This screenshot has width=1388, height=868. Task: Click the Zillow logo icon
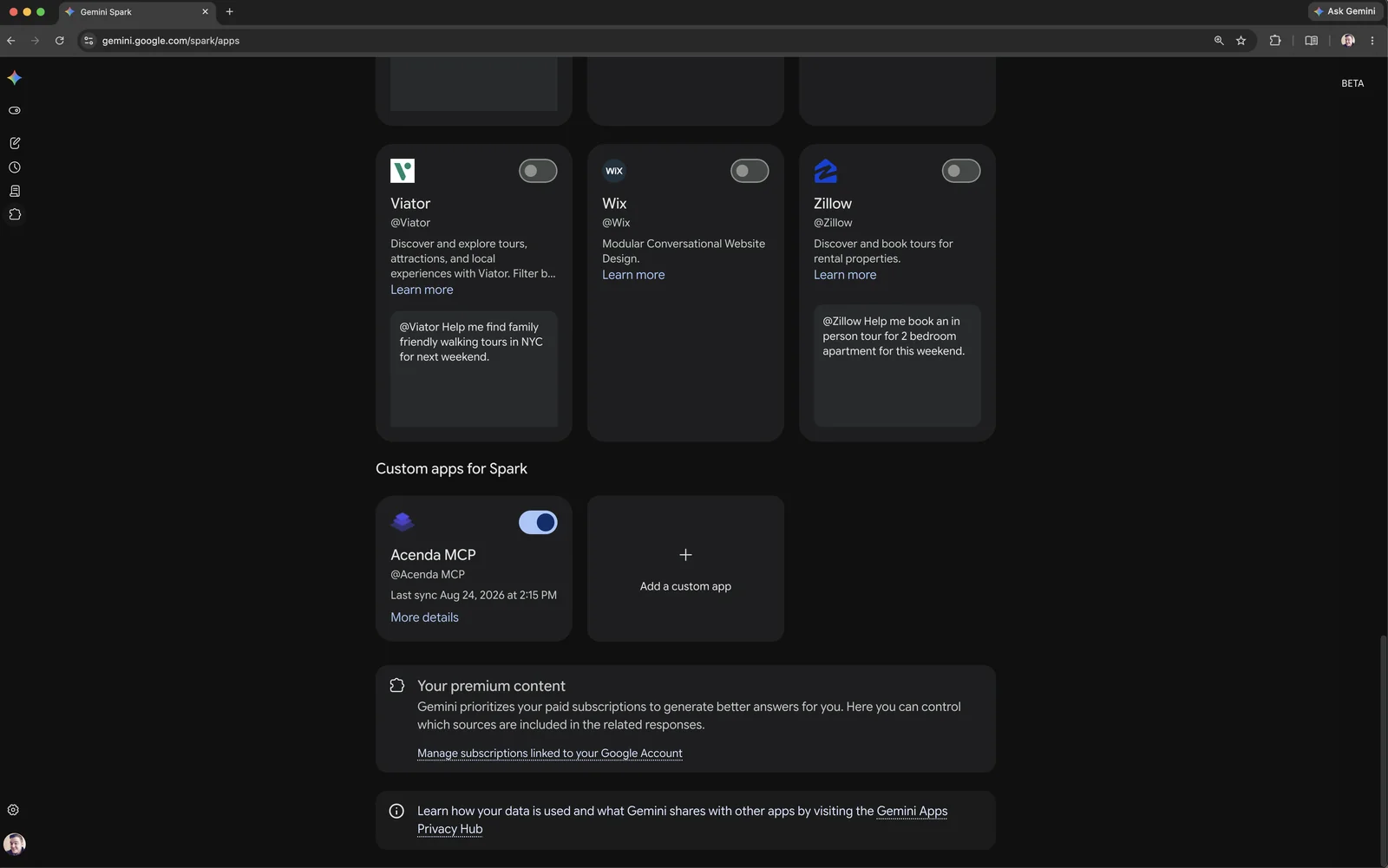[x=826, y=171]
